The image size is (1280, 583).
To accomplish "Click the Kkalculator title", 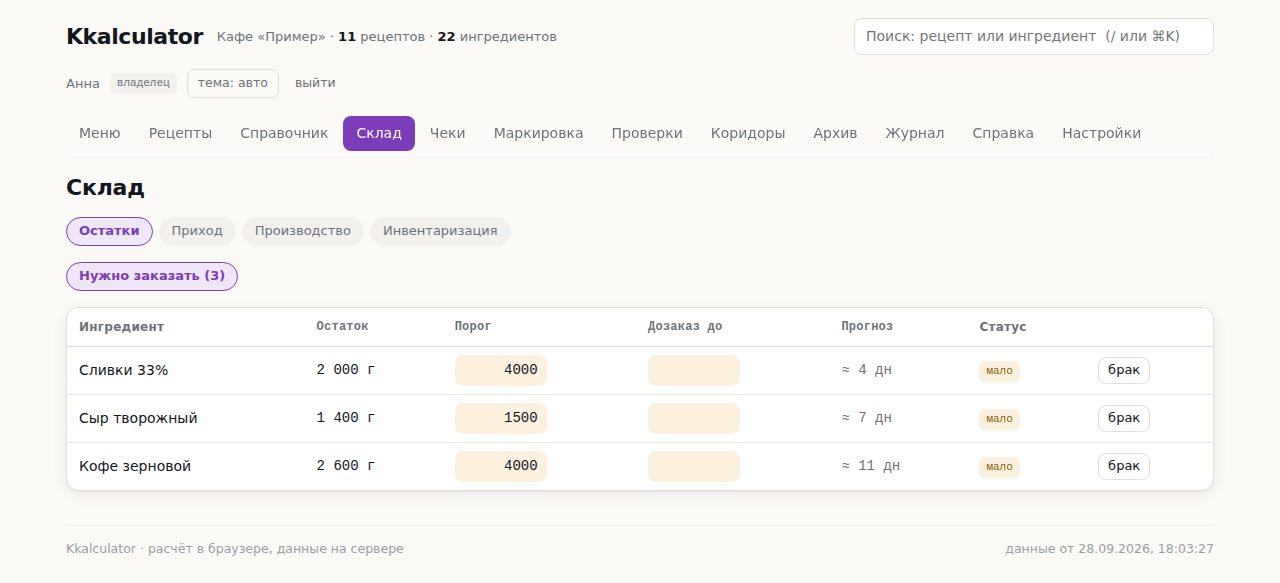I will (135, 37).
